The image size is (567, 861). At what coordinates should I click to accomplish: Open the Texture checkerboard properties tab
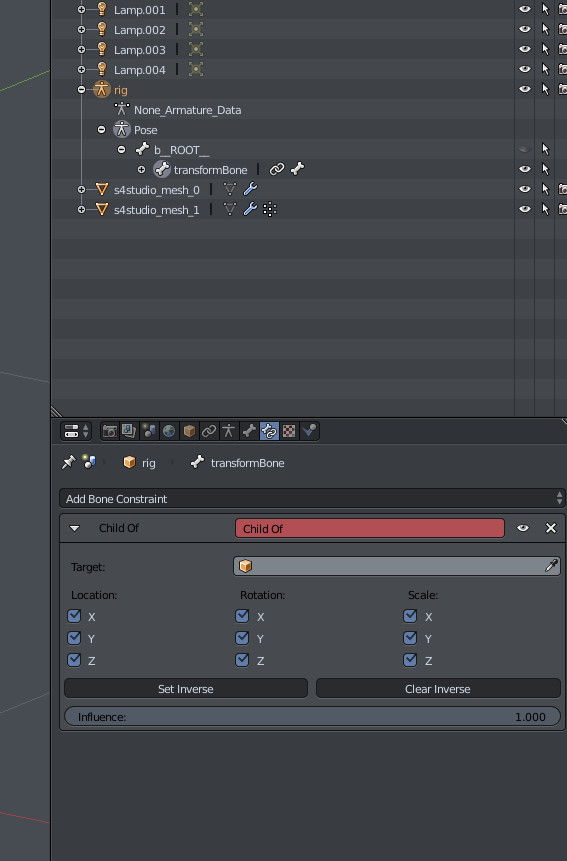(x=289, y=431)
